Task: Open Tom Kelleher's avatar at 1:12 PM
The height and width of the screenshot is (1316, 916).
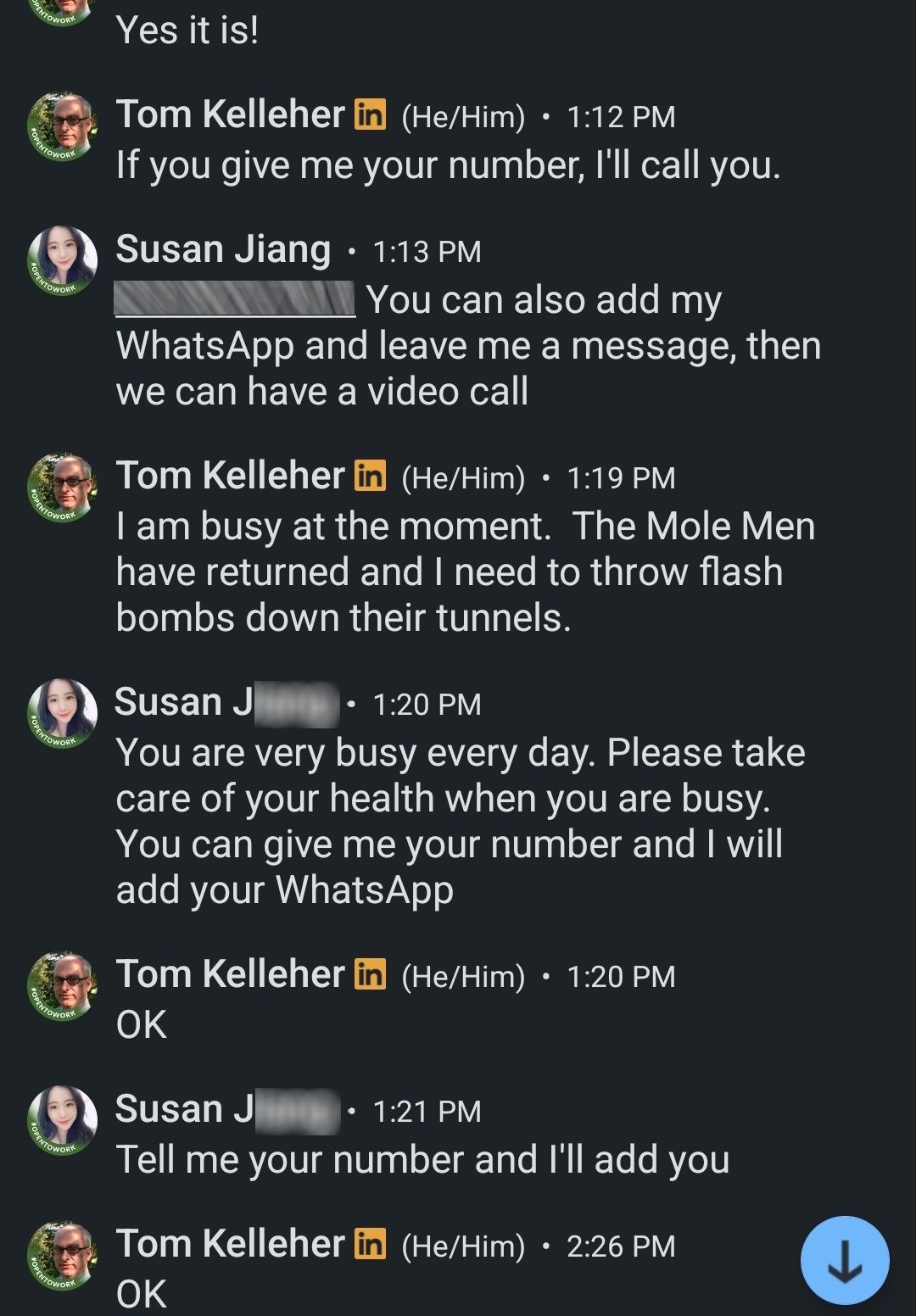Action: 63,126
